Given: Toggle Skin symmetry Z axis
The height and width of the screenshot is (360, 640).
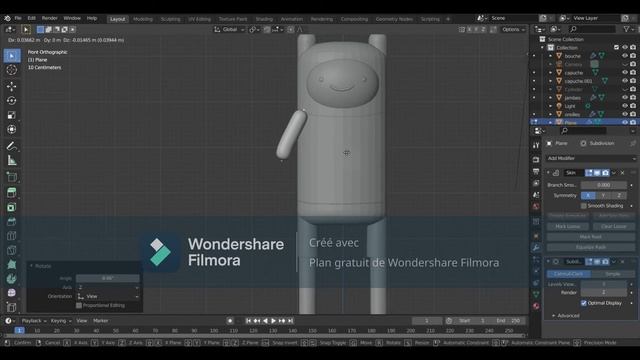Looking at the screenshot, I should point(619,196).
